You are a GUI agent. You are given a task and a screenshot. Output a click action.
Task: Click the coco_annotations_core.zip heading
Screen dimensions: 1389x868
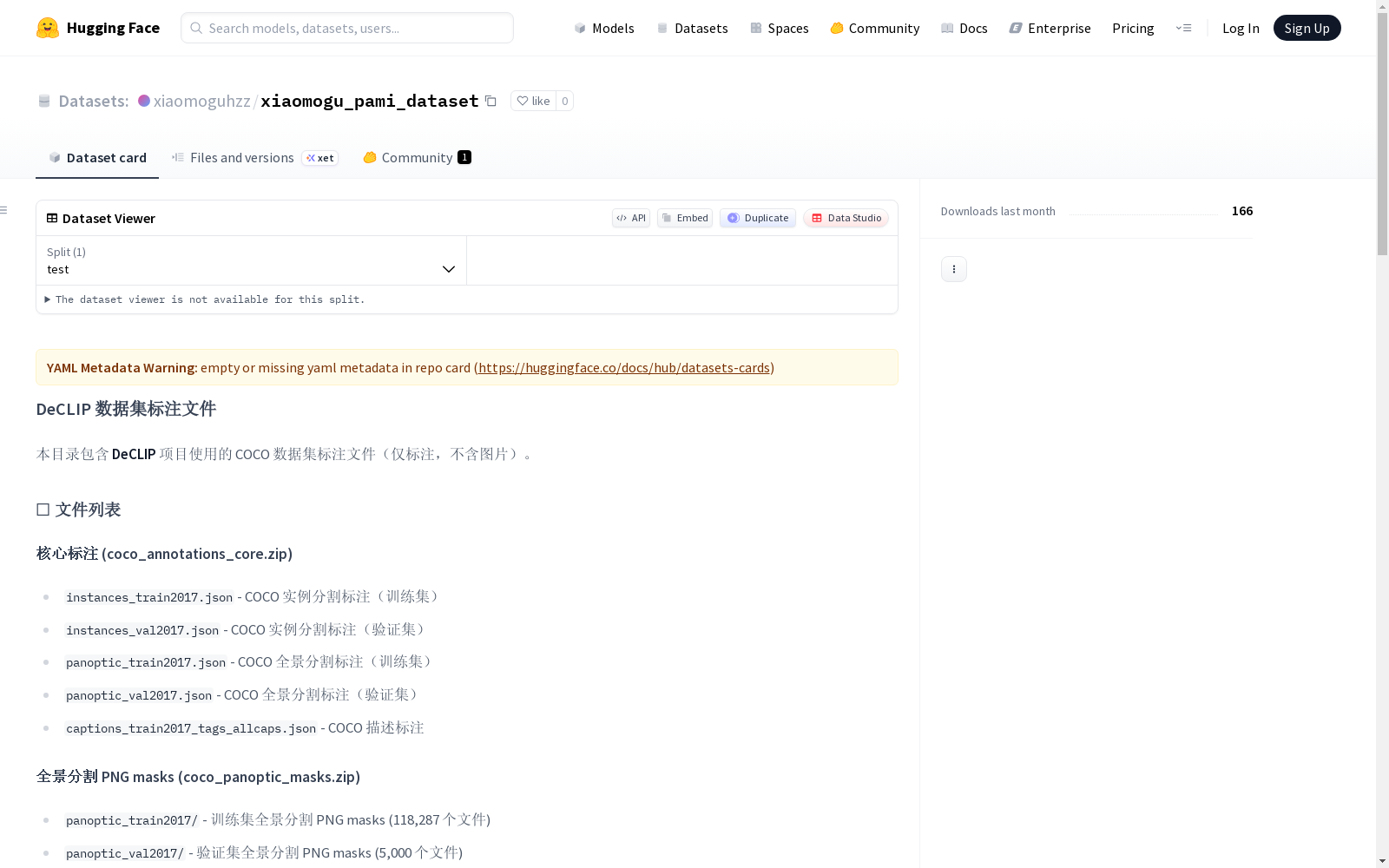click(164, 554)
